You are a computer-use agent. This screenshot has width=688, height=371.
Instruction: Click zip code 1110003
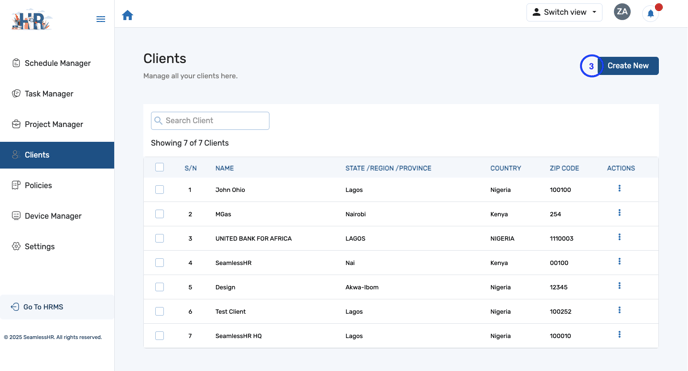(561, 239)
